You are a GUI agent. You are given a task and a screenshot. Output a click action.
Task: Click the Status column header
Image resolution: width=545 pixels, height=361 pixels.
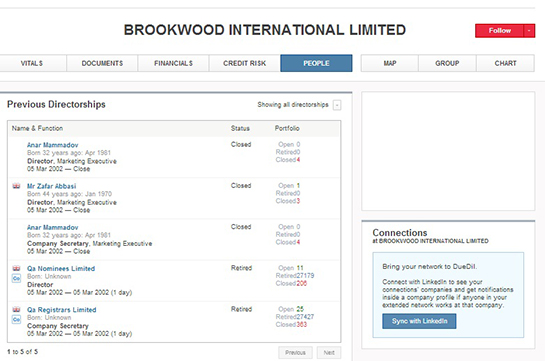(x=240, y=128)
